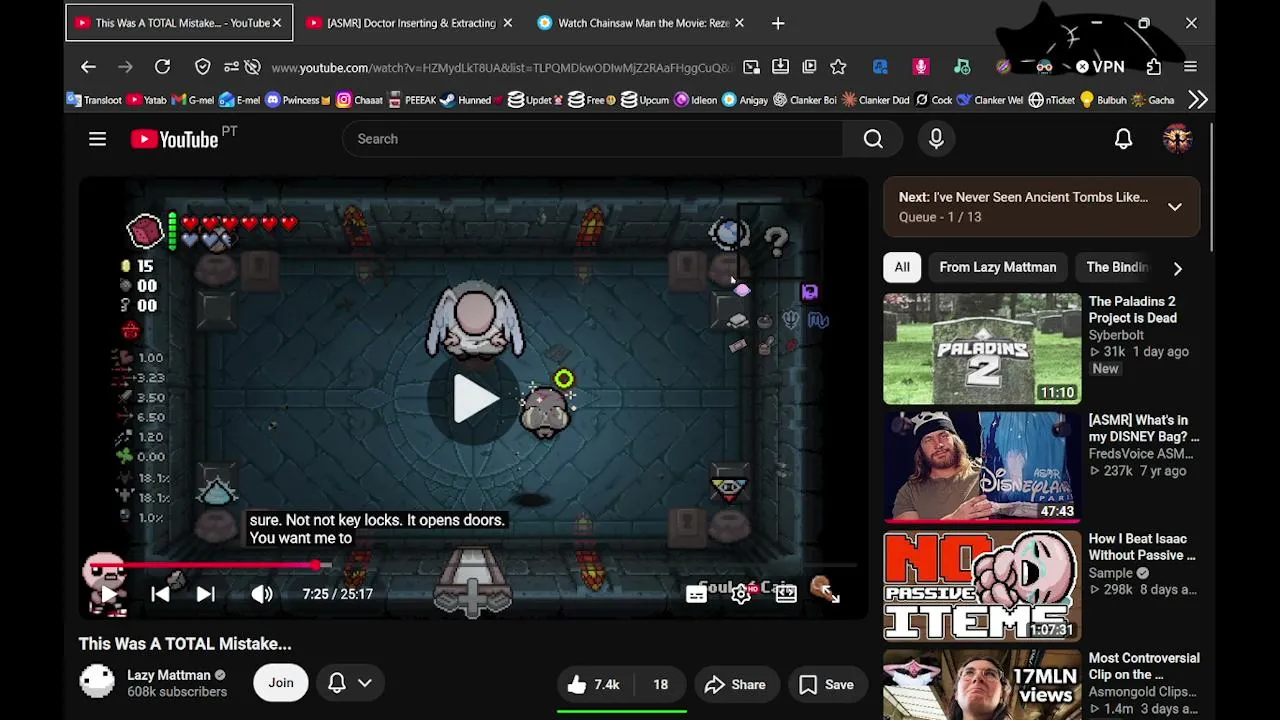Show more filter chips with the arrow
The image size is (1280, 720).
click(x=1177, y=268)
